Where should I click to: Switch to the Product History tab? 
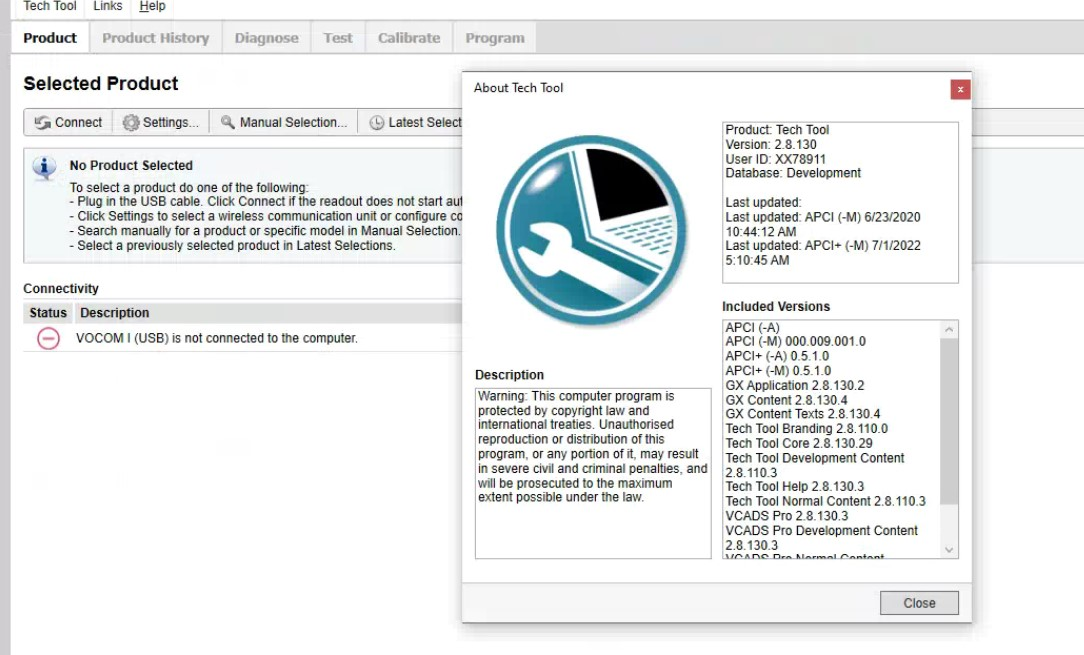156,38
